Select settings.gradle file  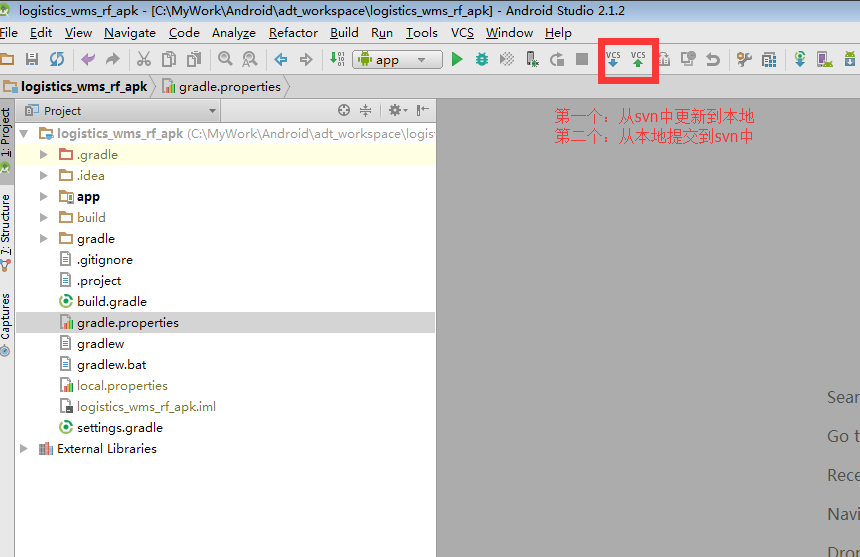(x=120, y=428)
